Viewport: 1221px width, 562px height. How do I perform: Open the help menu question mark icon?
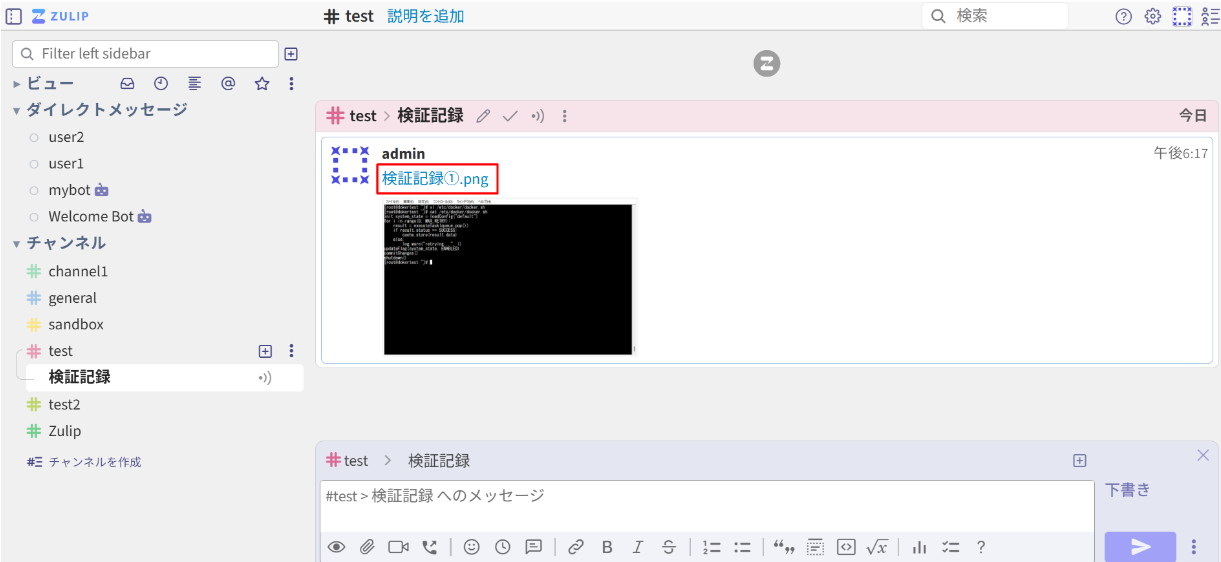(1124, 16)
